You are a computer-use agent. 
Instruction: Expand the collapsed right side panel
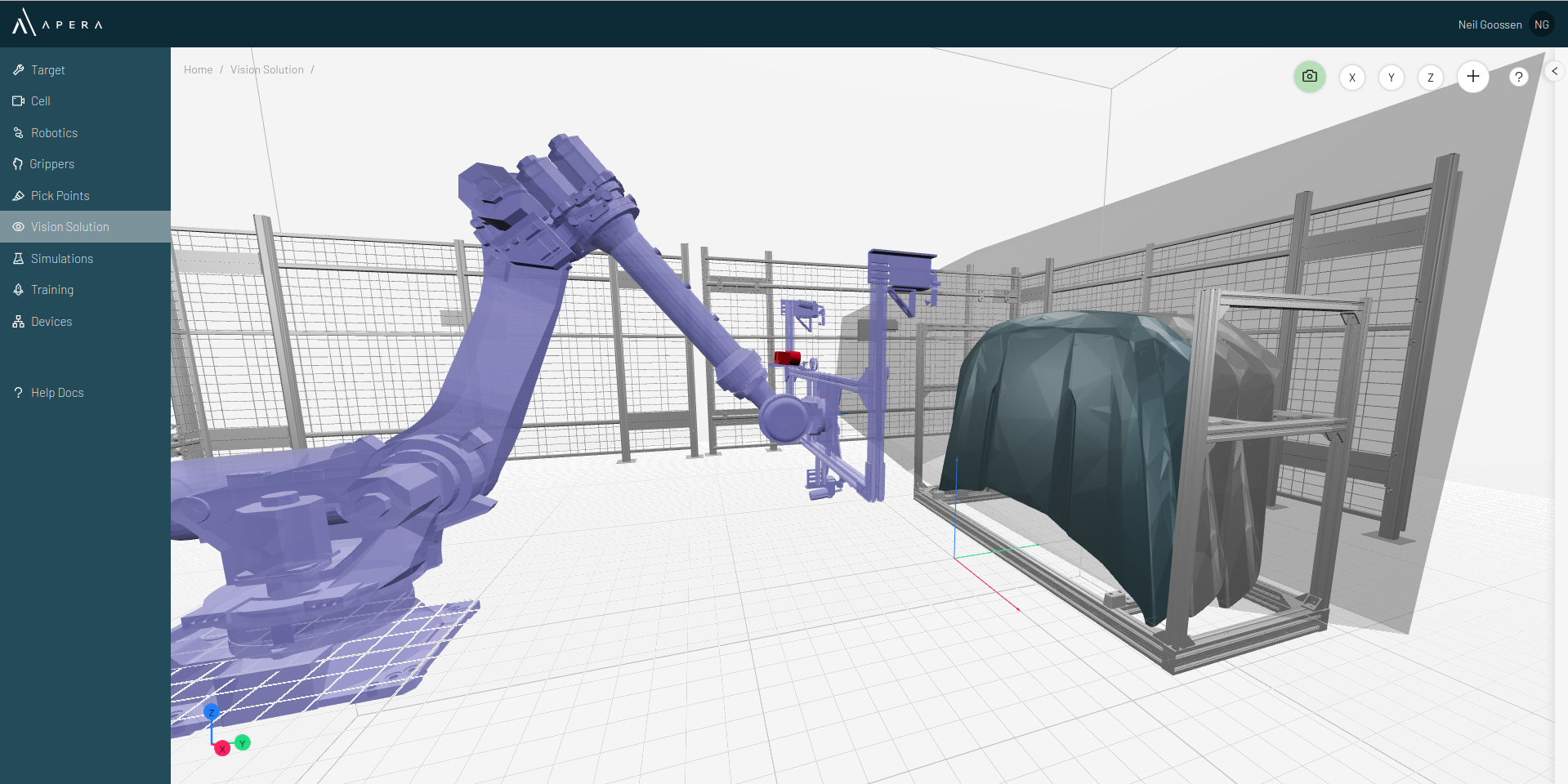tap(1554, 71)
